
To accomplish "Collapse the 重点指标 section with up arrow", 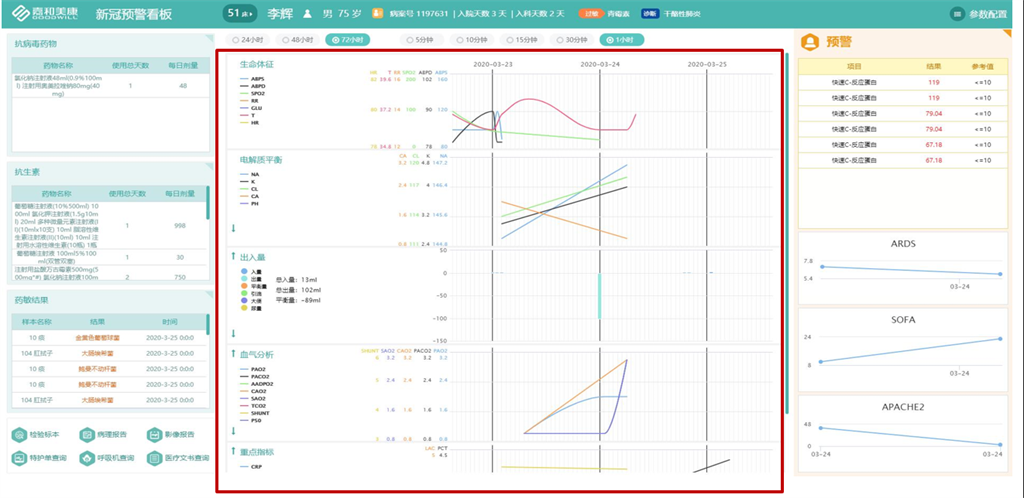I will [x=232, y=452].
